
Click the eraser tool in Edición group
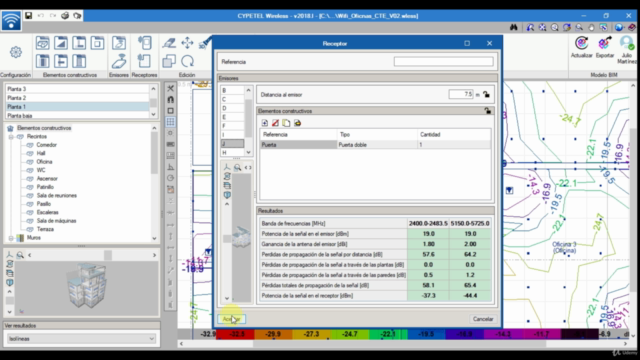click(x=169, y=43)
